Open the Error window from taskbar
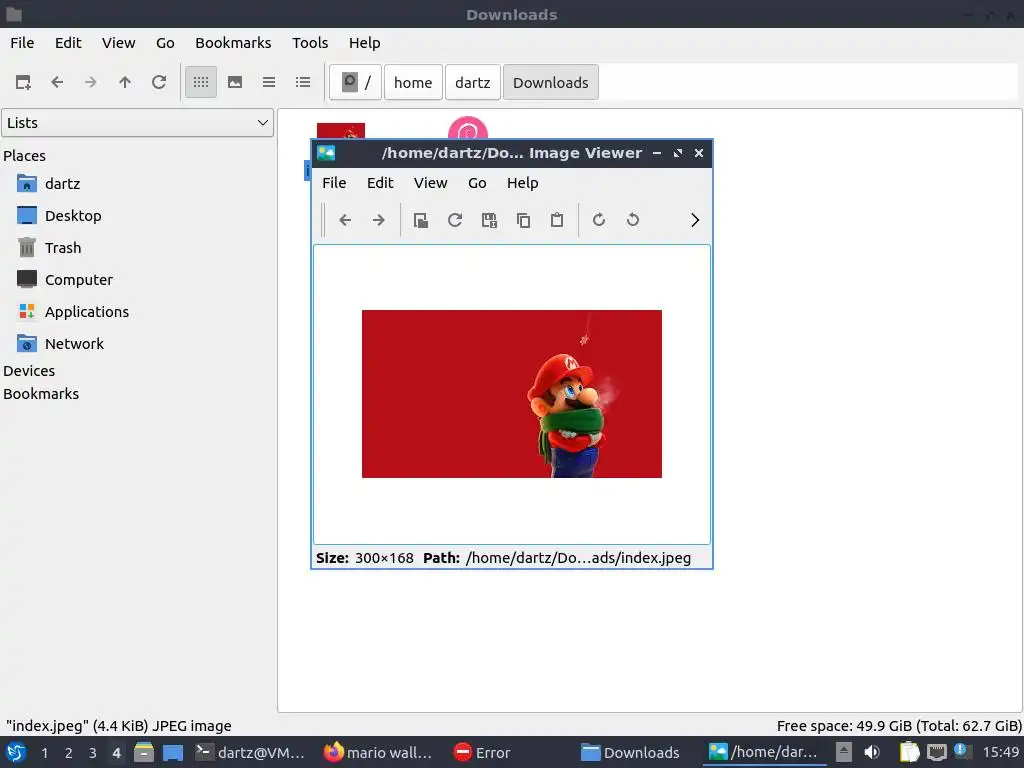Screen dimensions: 1024x768 (482, 752)
